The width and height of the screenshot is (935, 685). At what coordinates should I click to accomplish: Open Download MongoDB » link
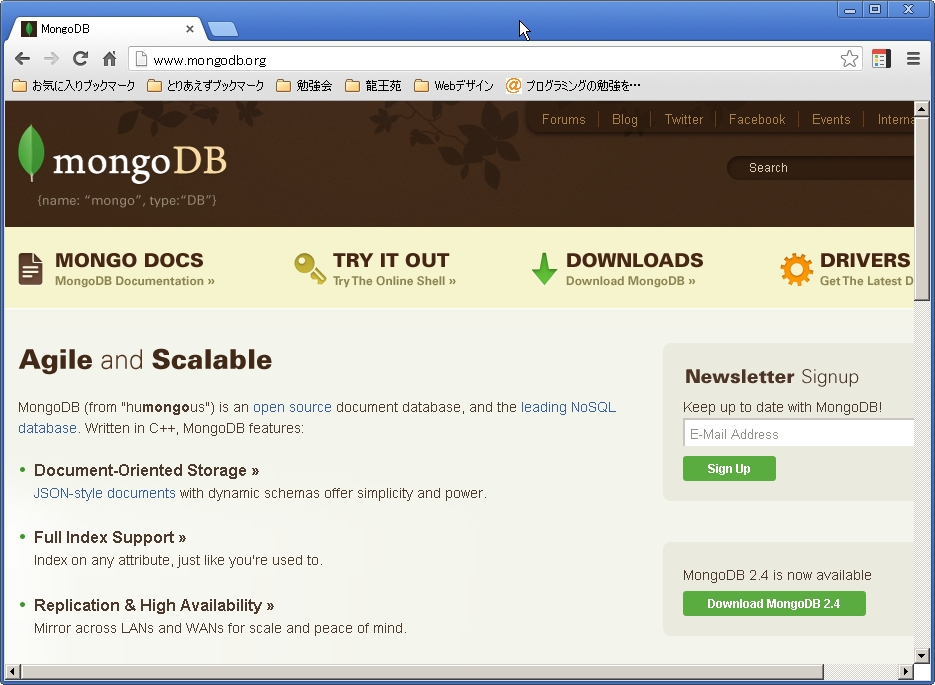coord(630,281)
